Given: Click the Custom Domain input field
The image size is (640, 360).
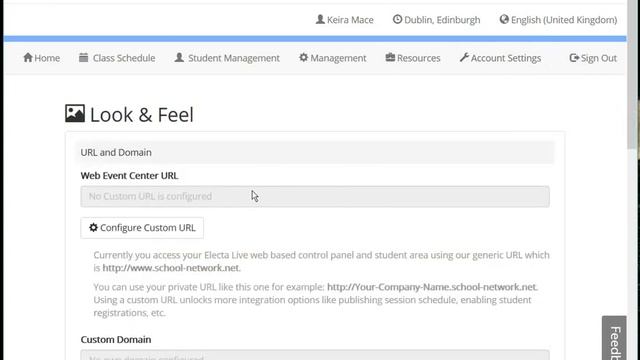Looking at the screenshot, I should (315, 355).
